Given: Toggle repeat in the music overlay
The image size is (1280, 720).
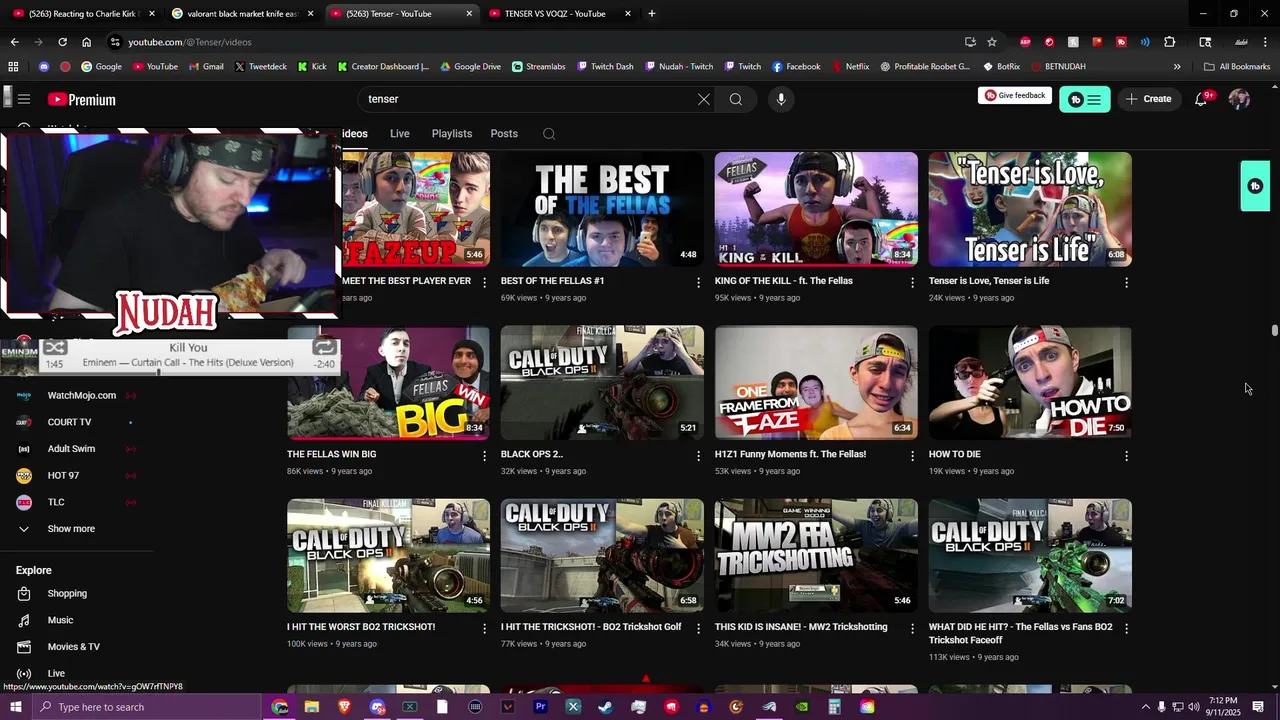Looking at the screenshot, I should tap(325, 347).
